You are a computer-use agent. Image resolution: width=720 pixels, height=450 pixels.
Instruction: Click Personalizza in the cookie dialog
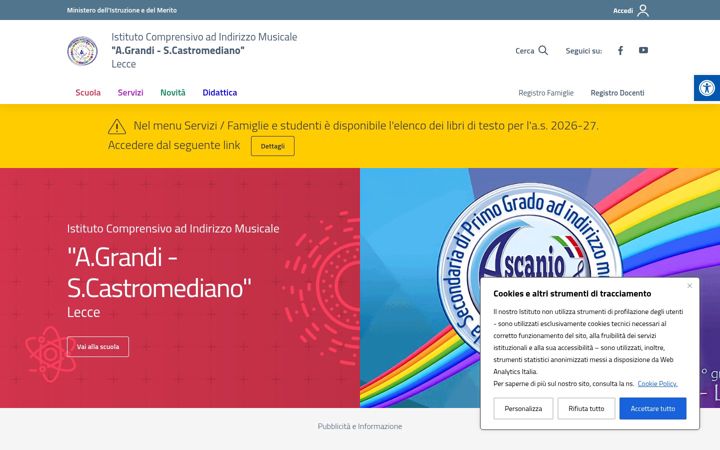(x=523, y=408)
